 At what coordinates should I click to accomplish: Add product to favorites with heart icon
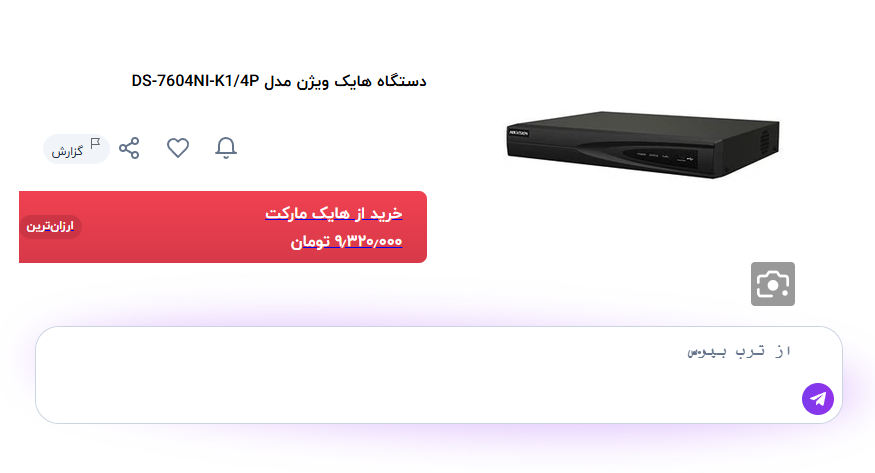click(178, 148)
